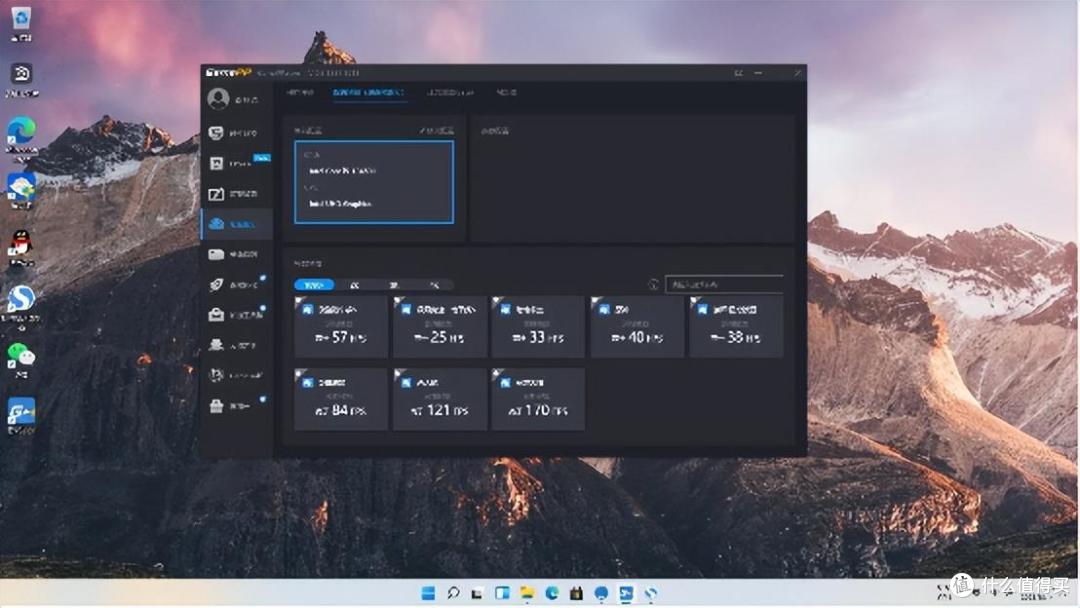Open Microsoft Store on the taskbar
This screenshot has height=608, width=1080.
tap(577, 593)
